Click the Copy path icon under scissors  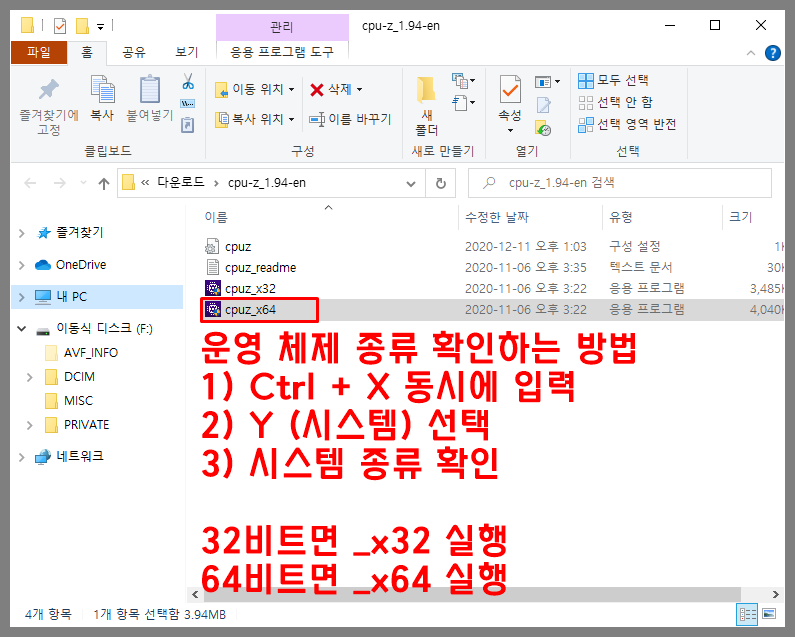click(188, 103)
